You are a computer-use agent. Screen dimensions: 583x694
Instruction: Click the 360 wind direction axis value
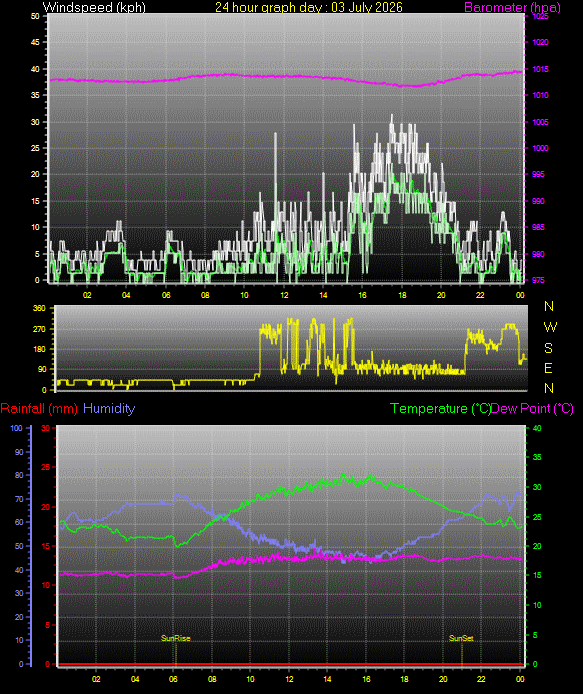point(39,308)
